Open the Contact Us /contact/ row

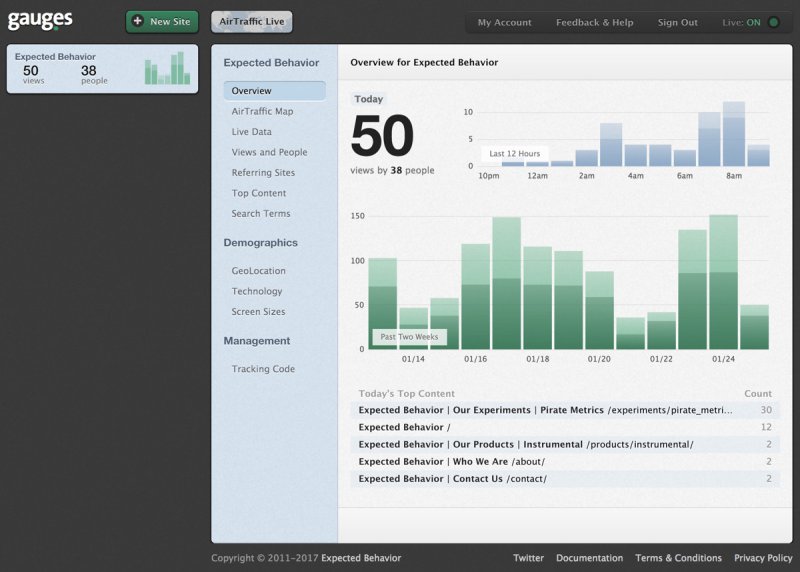pos(565,479)
